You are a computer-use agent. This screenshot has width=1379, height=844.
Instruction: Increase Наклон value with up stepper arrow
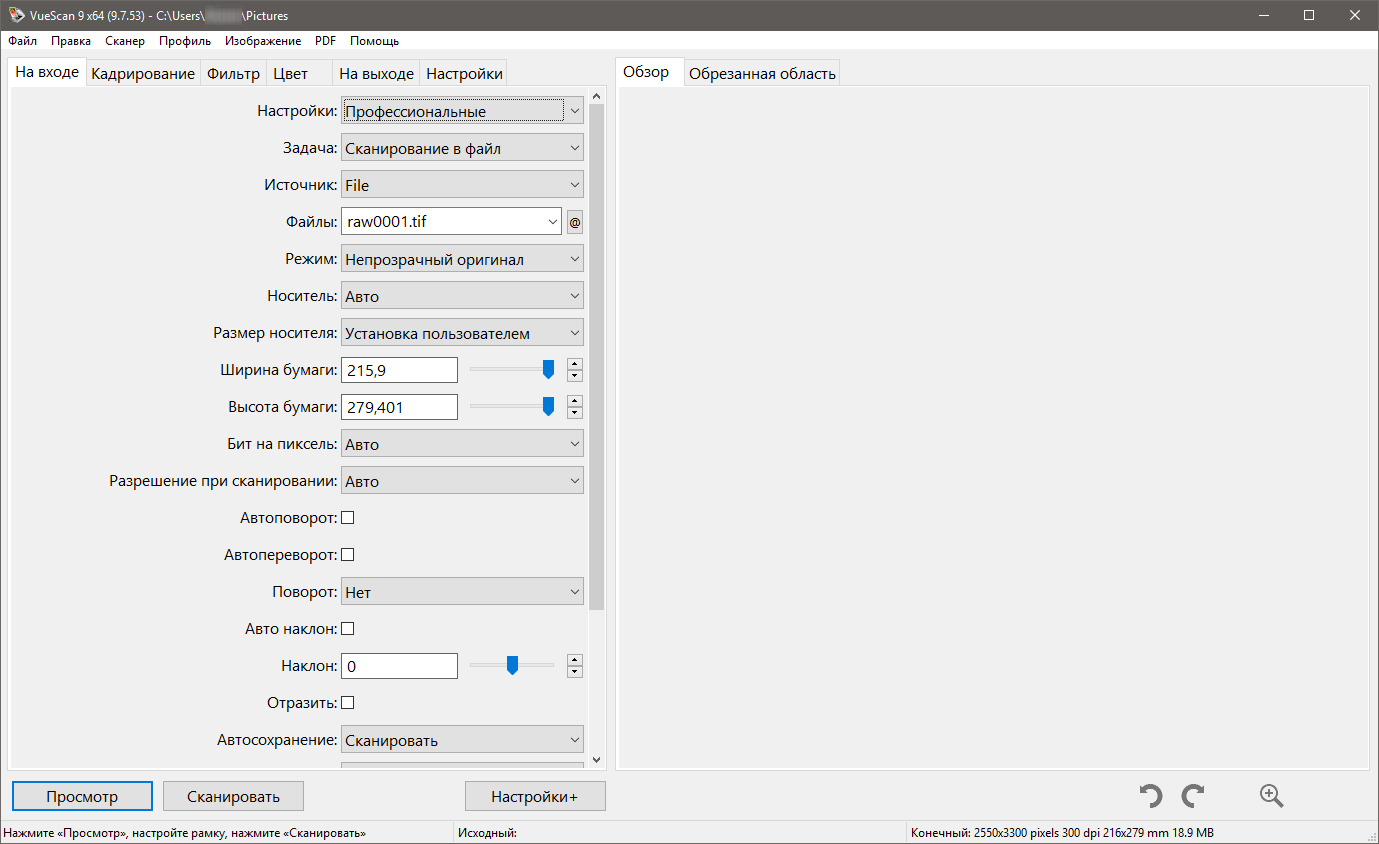[574, 660]
